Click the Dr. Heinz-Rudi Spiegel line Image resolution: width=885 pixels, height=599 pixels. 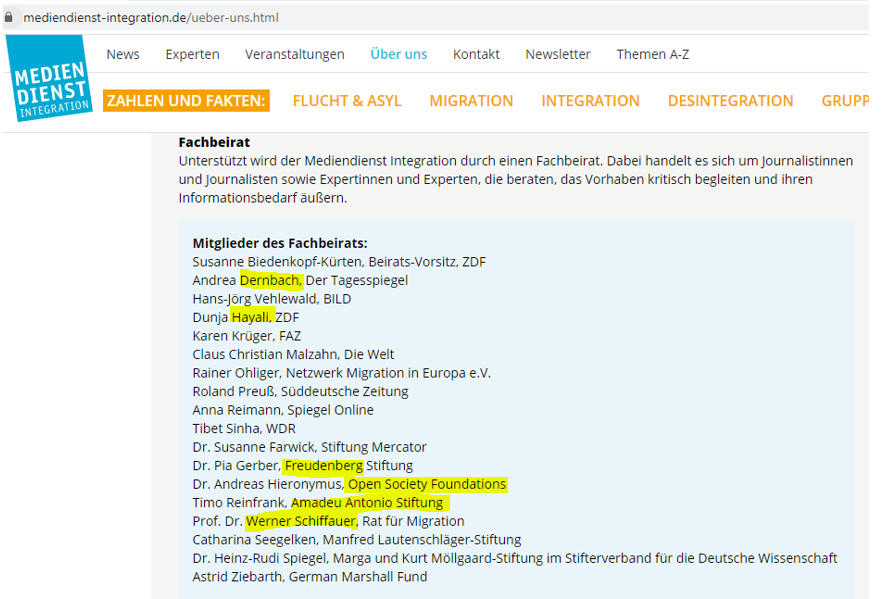click(x=515, y=558)
